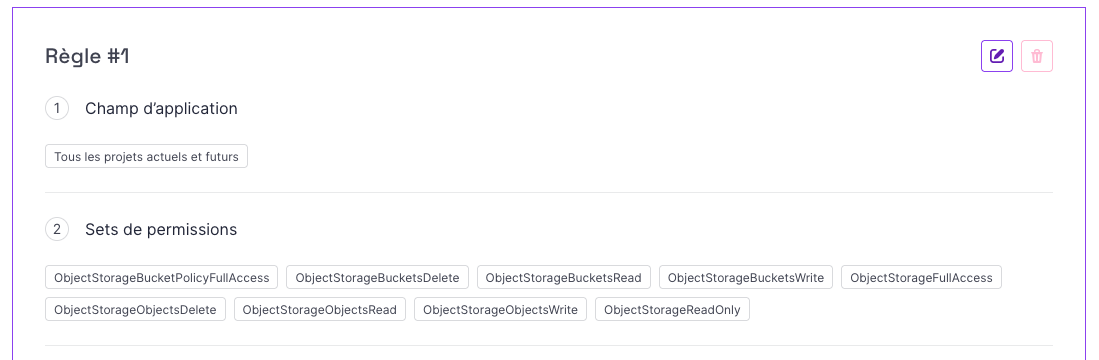Choose the ObjectStorageObjectsWrite permission tag
Screen dimensions: 1099x360
point(500,310)
